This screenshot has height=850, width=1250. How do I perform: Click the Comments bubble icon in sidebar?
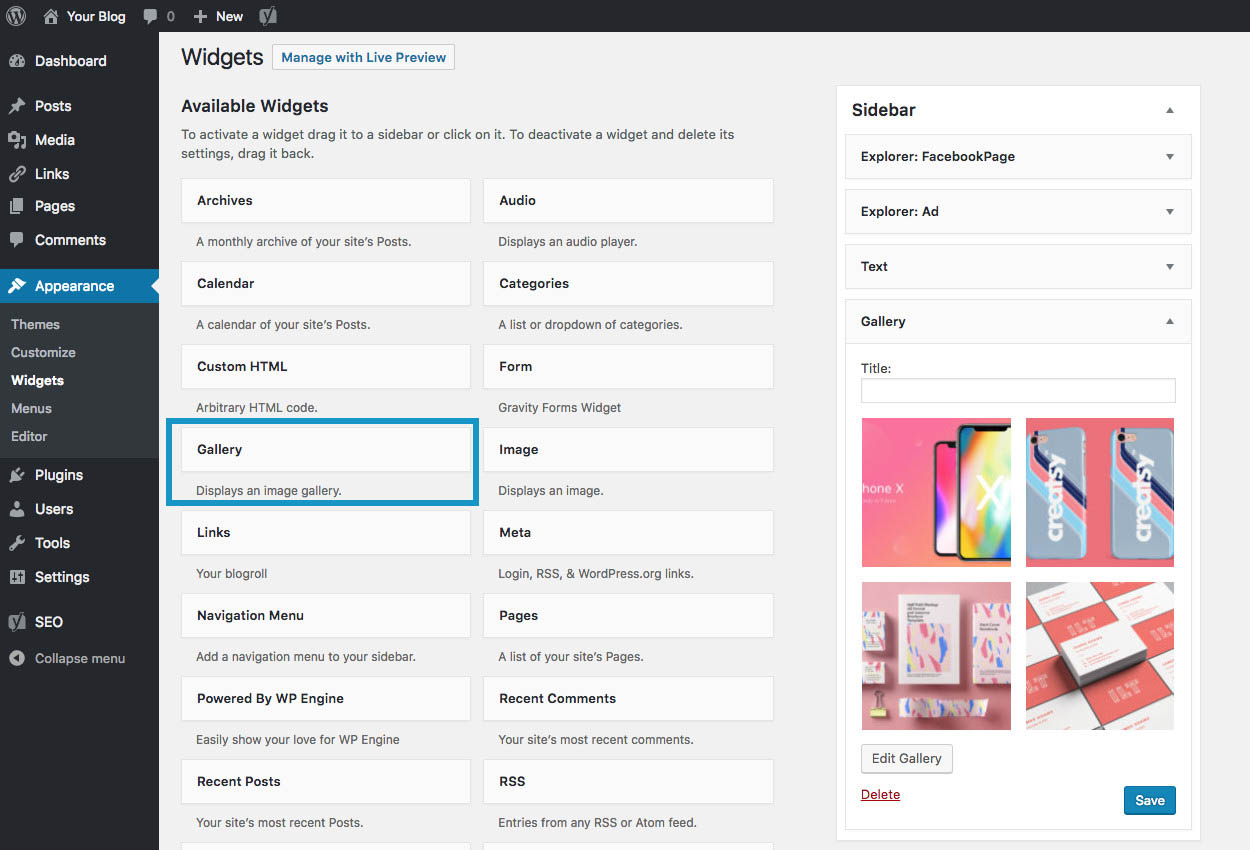point(17,240)
